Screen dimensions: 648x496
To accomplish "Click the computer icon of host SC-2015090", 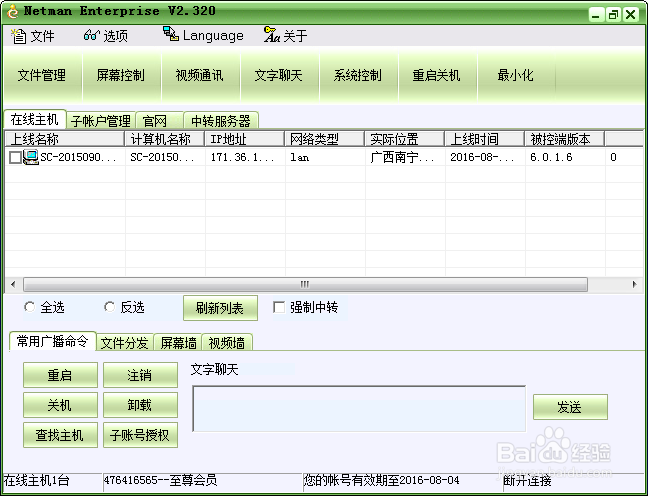I will [x=31, y=157].
